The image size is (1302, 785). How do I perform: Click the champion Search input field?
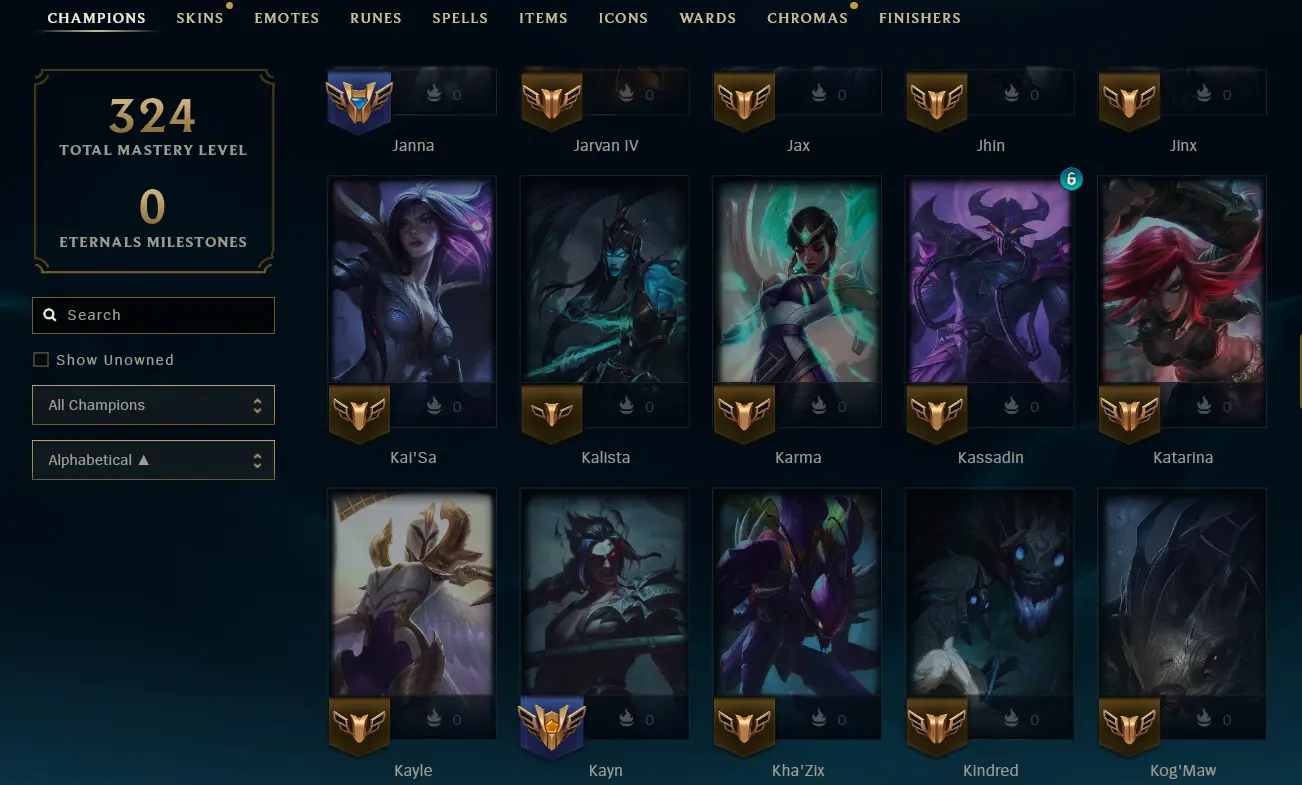point(153,315)
